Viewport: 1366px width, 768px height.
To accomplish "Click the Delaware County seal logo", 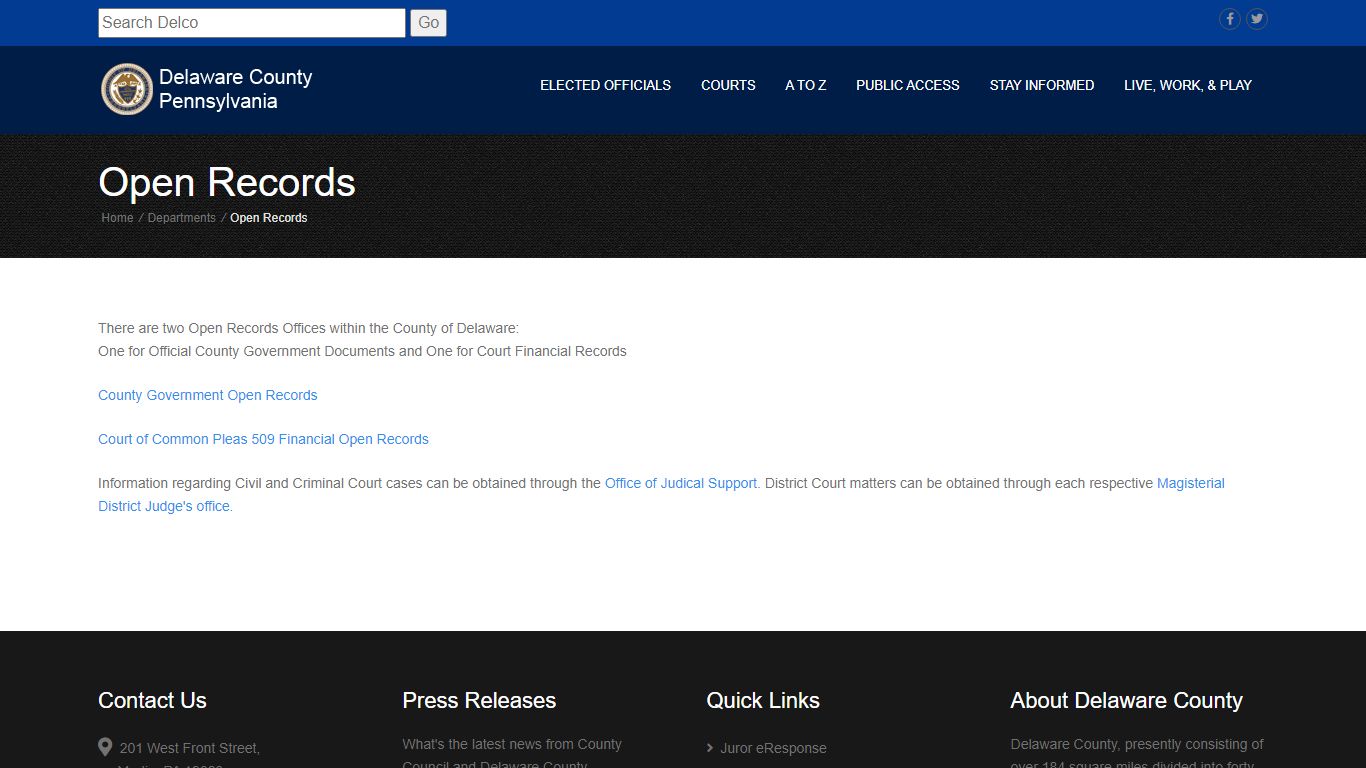I will pos(127,89).
